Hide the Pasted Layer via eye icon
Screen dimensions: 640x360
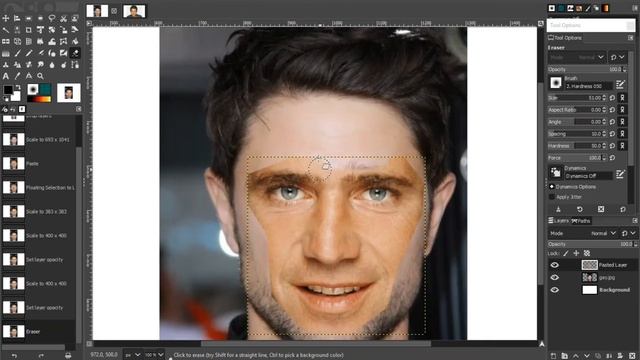tap(554, 265)
